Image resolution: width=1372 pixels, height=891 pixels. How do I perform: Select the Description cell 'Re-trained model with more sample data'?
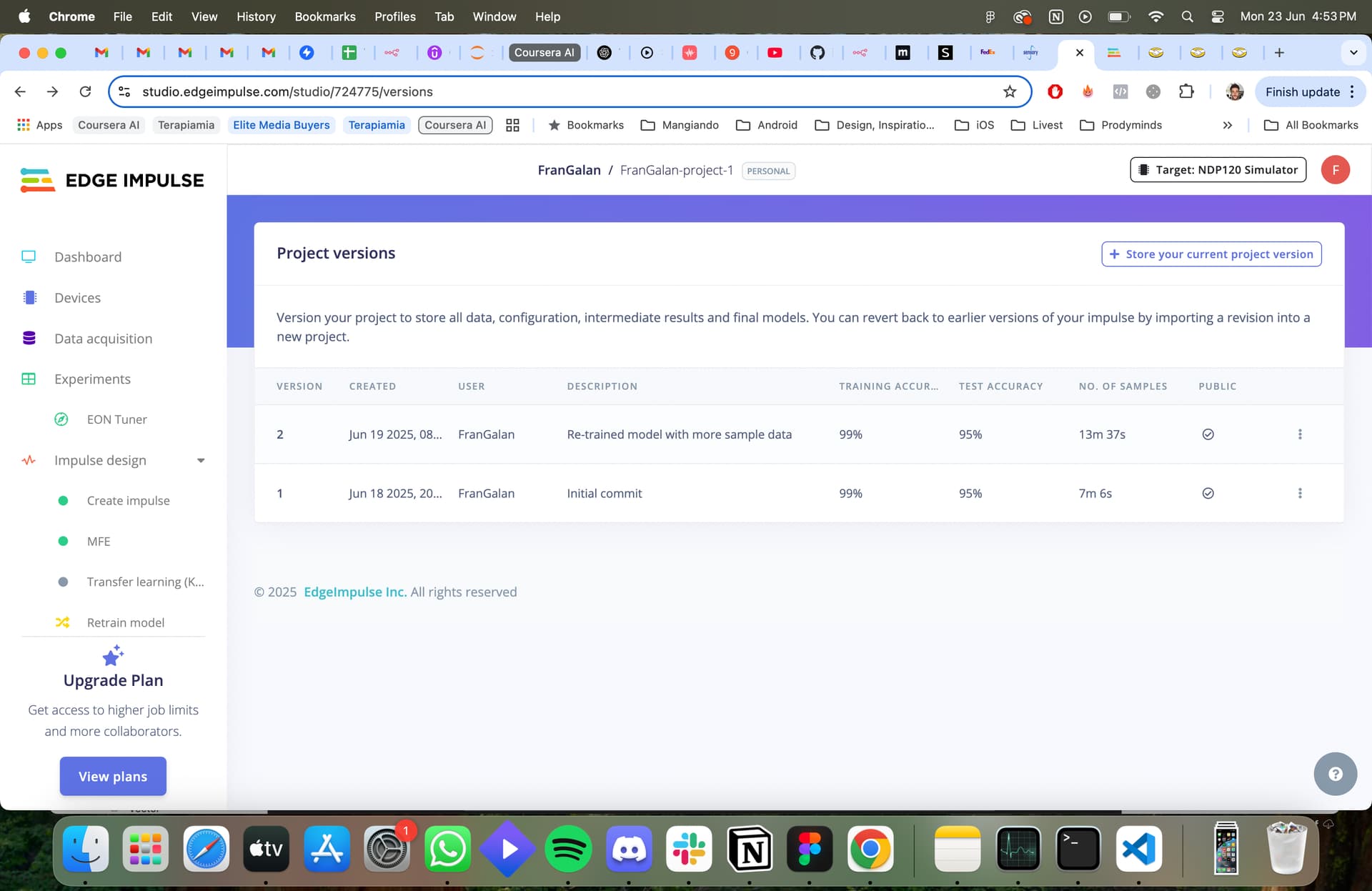click(679, 434)
